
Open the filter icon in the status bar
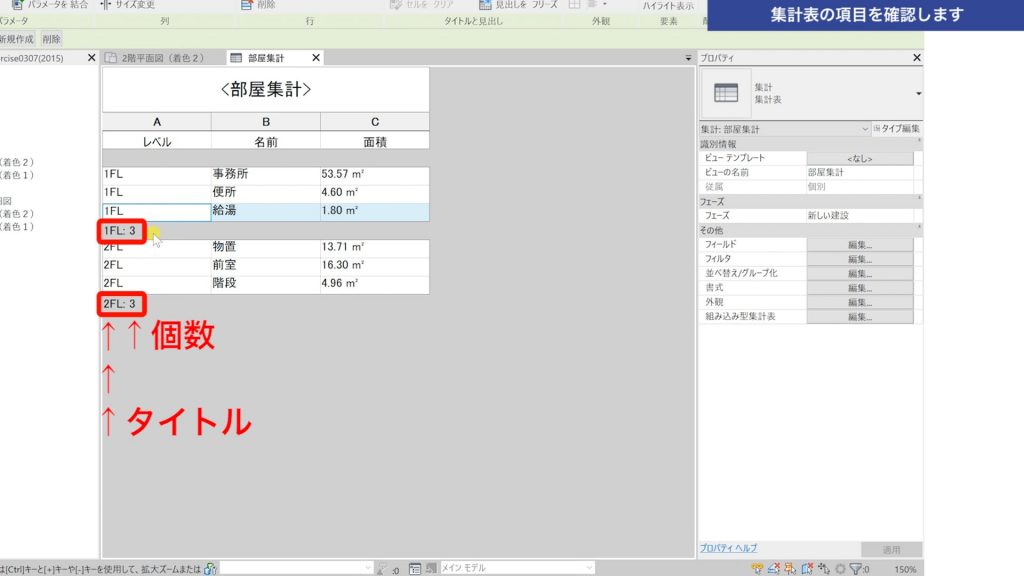tap(855, 567)
